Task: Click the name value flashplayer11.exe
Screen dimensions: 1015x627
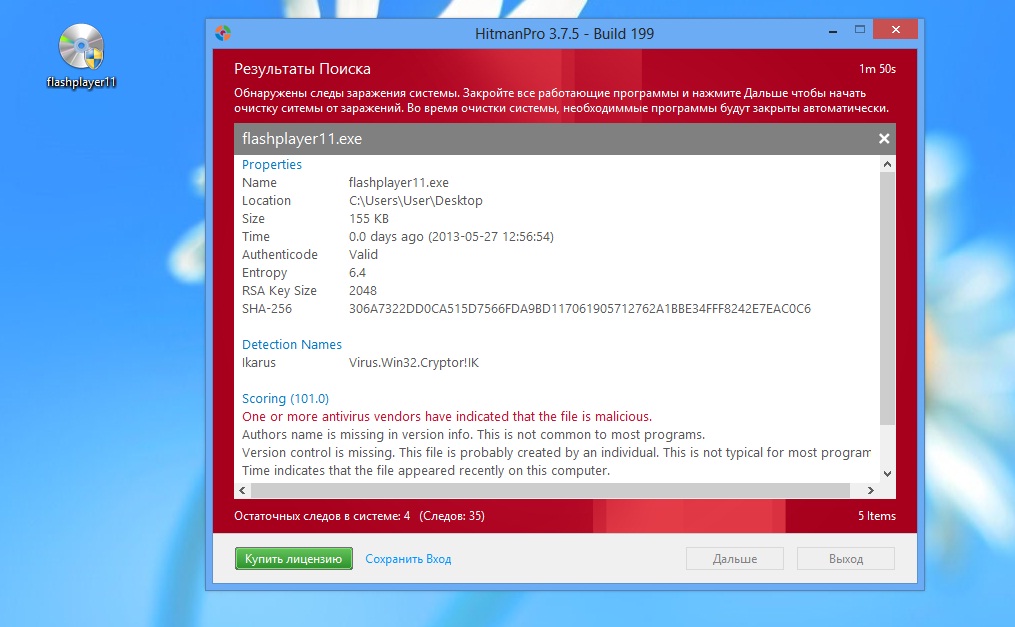Action: pyautogui.click(x=399, y=182)
